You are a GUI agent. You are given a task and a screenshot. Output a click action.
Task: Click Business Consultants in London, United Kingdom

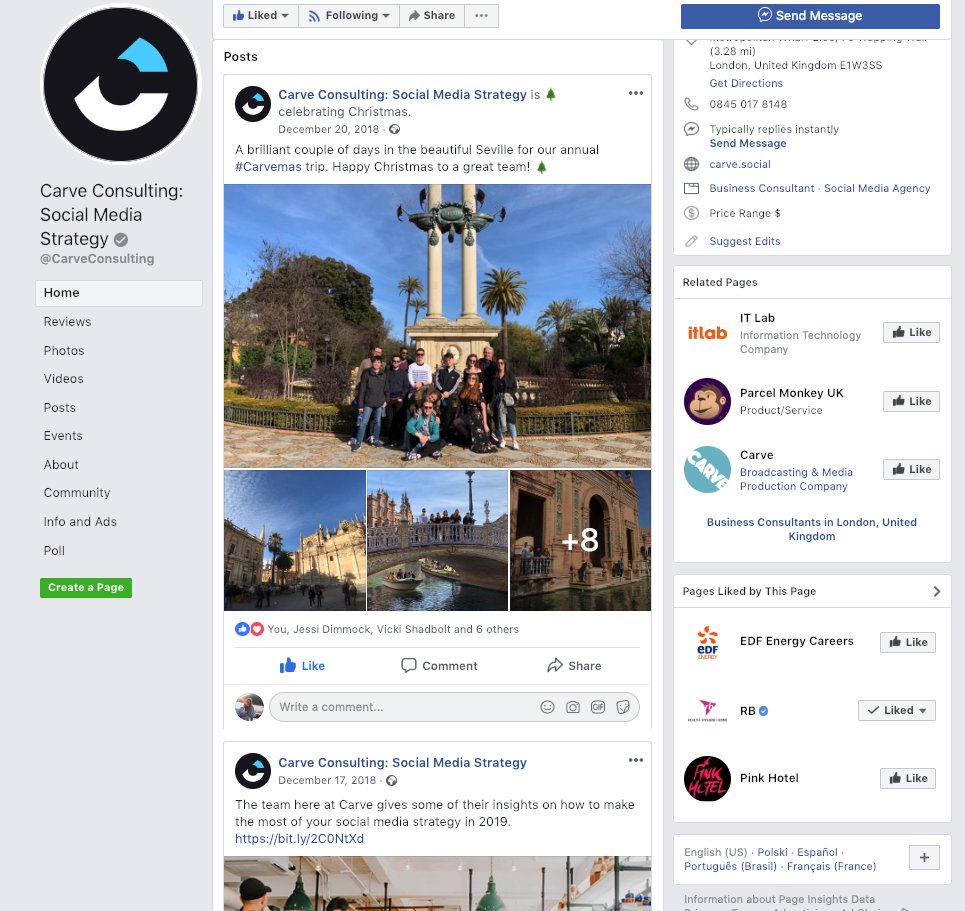pos(812,529)
